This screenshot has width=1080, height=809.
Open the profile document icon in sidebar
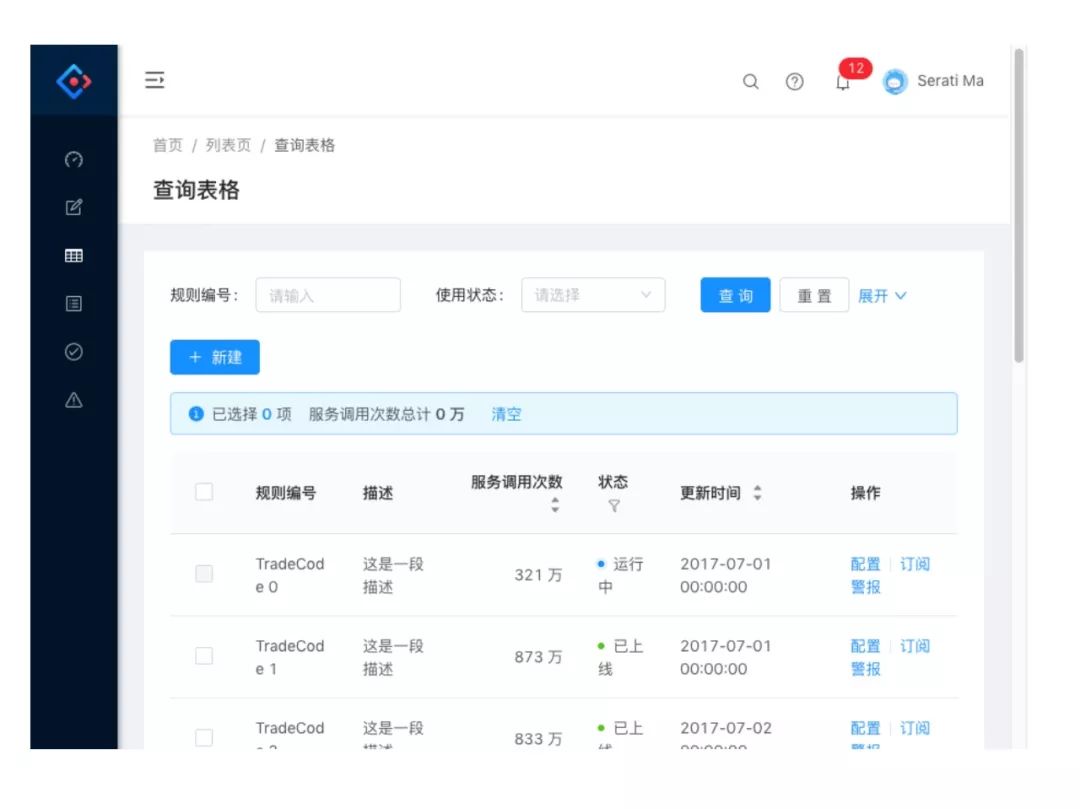(x=73, y=304)
